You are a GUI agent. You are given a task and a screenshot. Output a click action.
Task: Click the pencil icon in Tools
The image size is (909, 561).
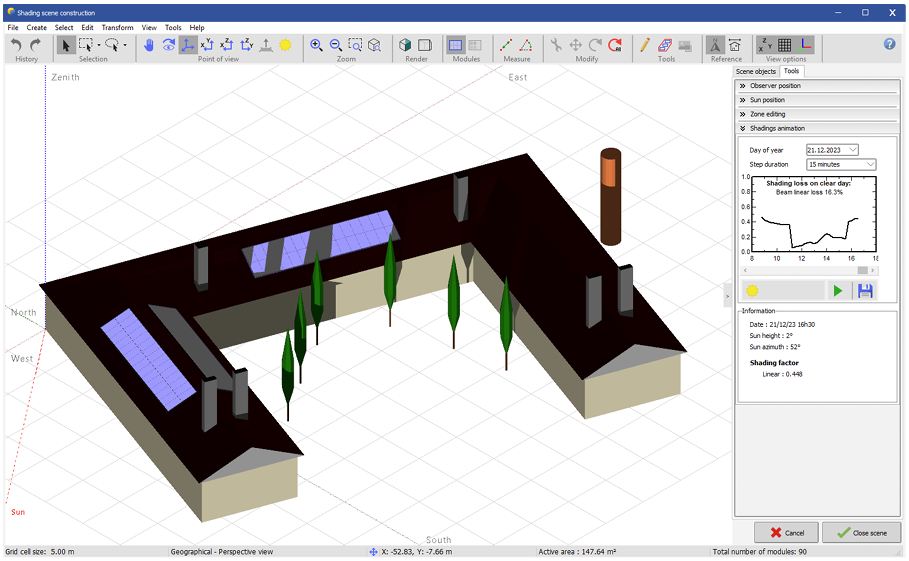pos(644,45)
